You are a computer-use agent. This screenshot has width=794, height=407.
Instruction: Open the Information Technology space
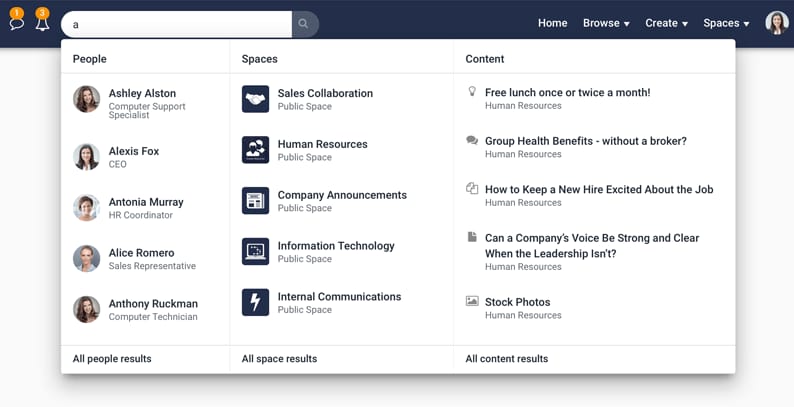[336, 246]
